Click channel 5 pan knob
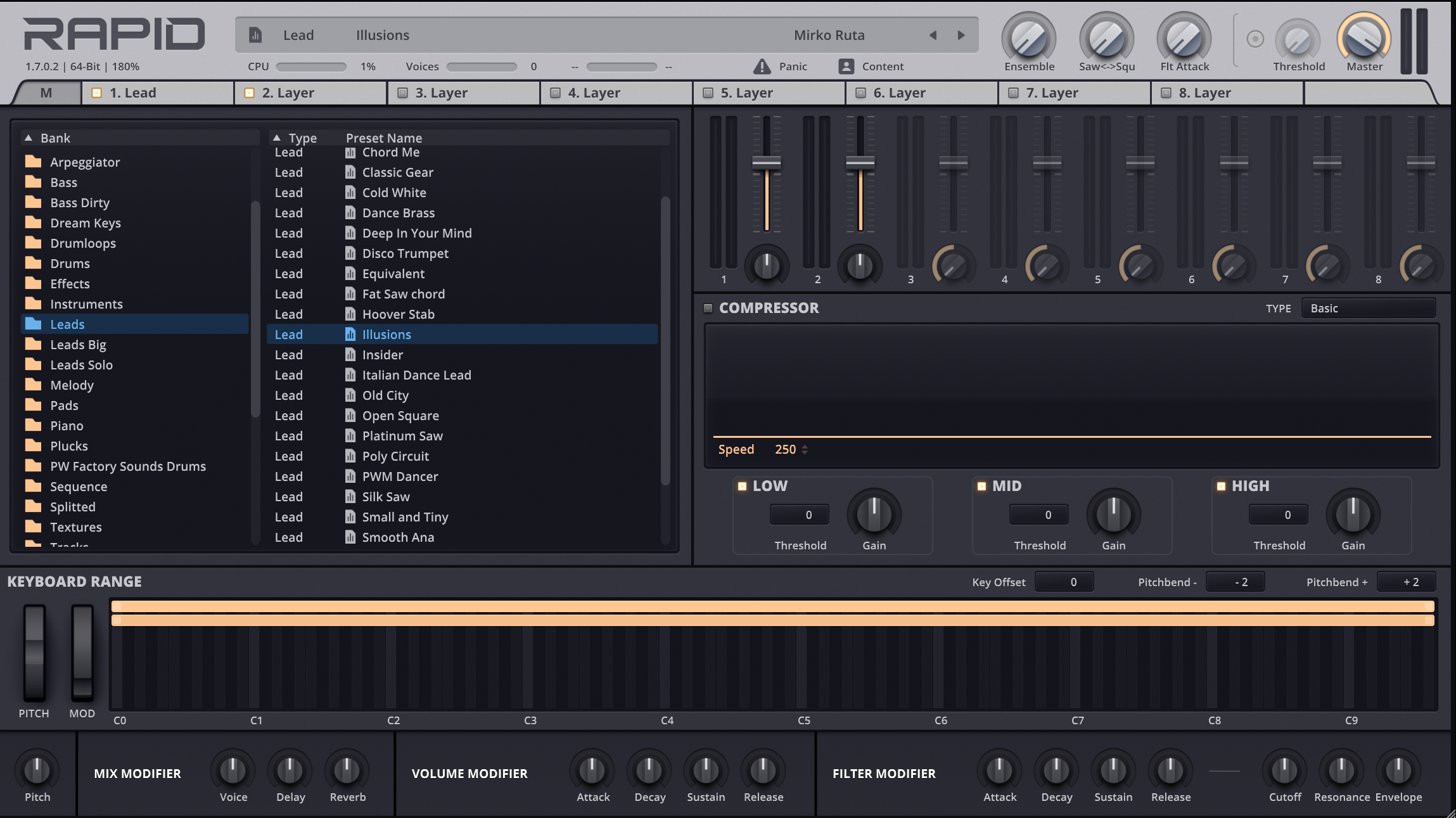The height and width of the screenshot is (818, 1456). tap(1140, 265)
